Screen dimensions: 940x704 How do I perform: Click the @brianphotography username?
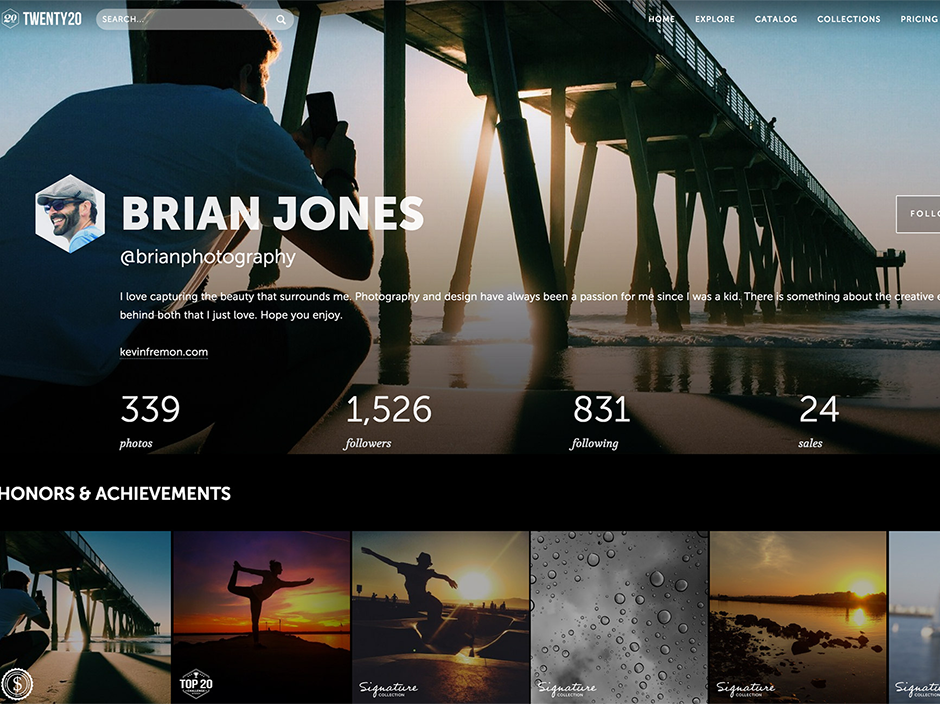(208, 257)
